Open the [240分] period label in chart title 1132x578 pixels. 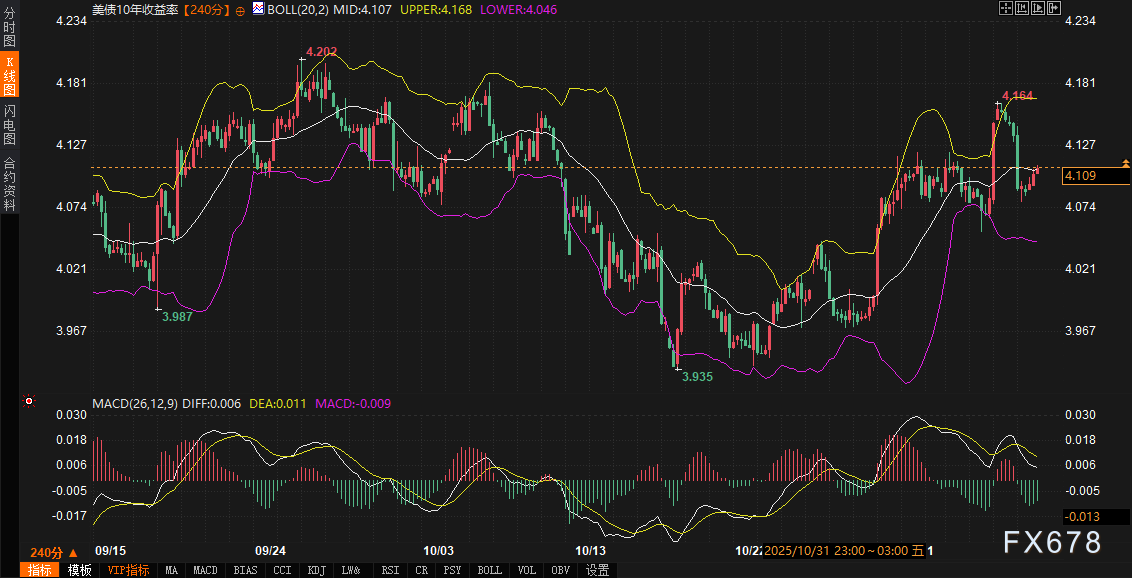(207, 9)
